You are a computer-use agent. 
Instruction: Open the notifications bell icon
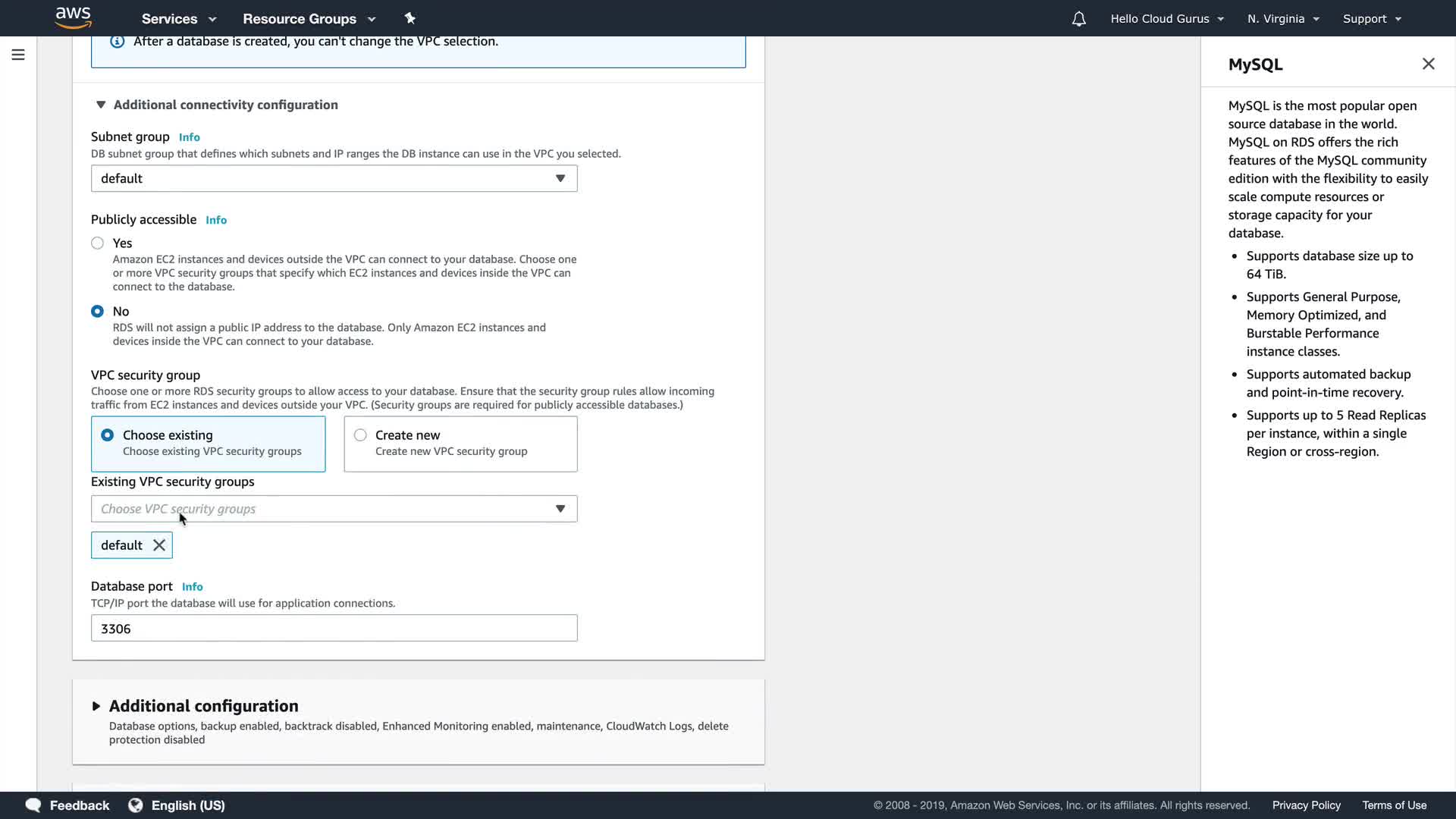click(x=1078, y=19)
